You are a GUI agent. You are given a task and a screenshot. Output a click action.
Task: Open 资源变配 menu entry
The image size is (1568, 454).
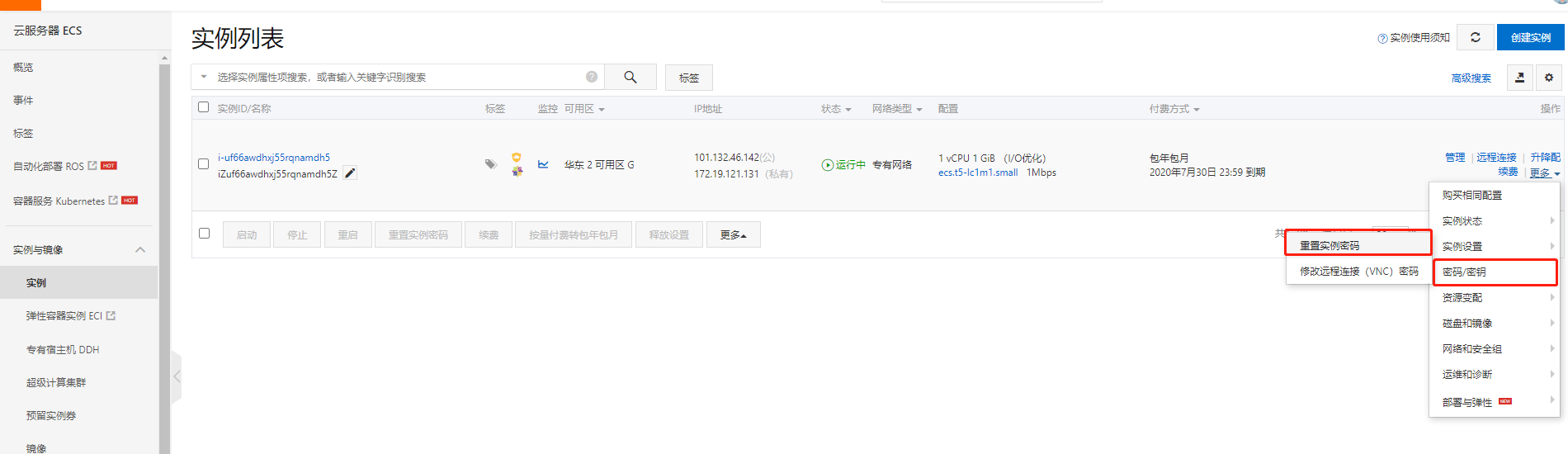click(1495, 297)
